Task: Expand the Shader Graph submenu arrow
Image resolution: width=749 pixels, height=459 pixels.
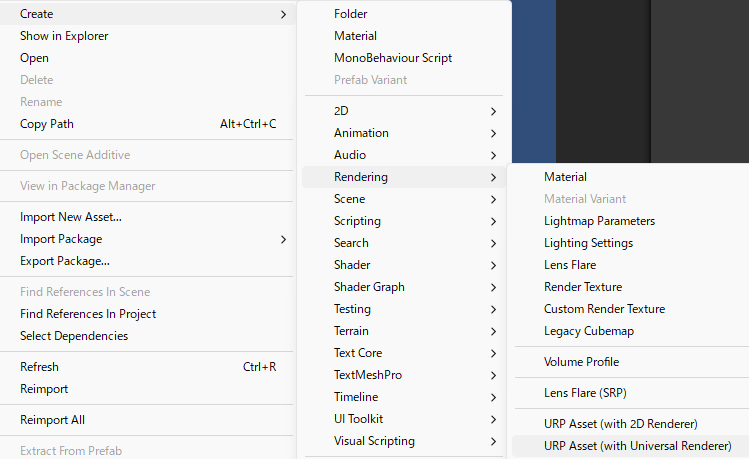Action: click(x=493, y=287)
